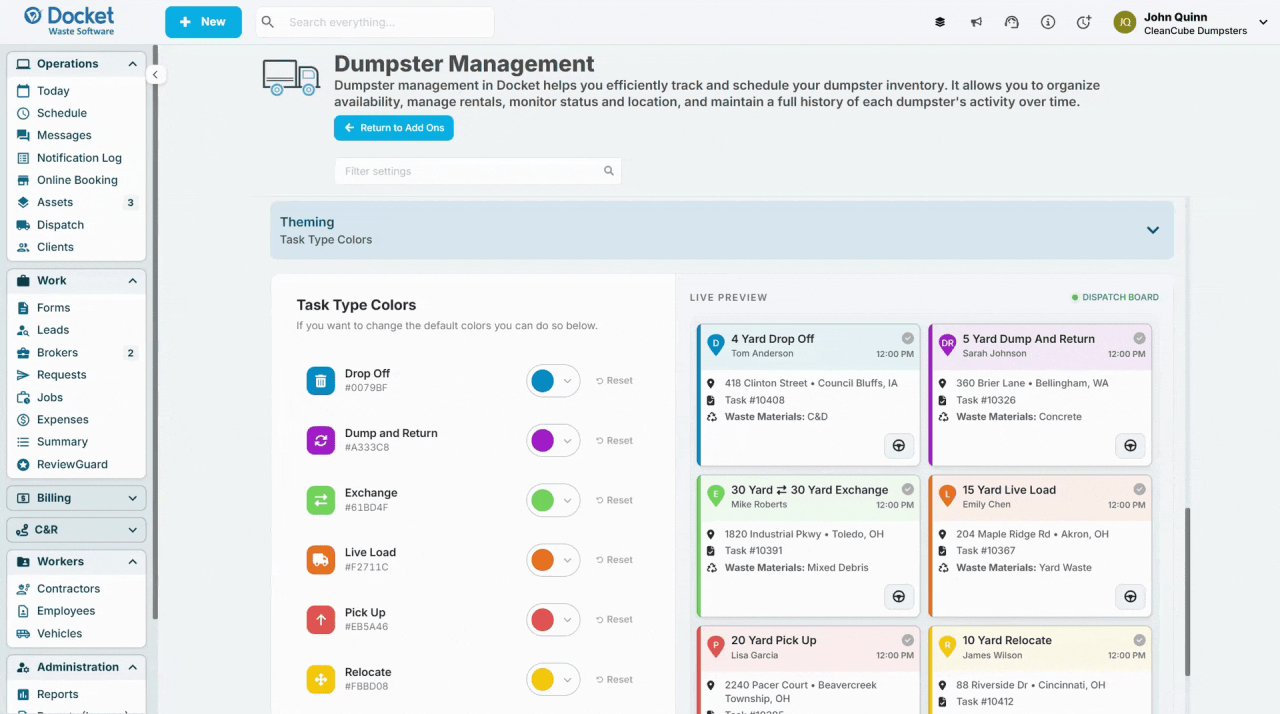The height and width of the screenshot is (714, 1280).
Task: Open announcements megaphone icon
Action: pos(976,22)
